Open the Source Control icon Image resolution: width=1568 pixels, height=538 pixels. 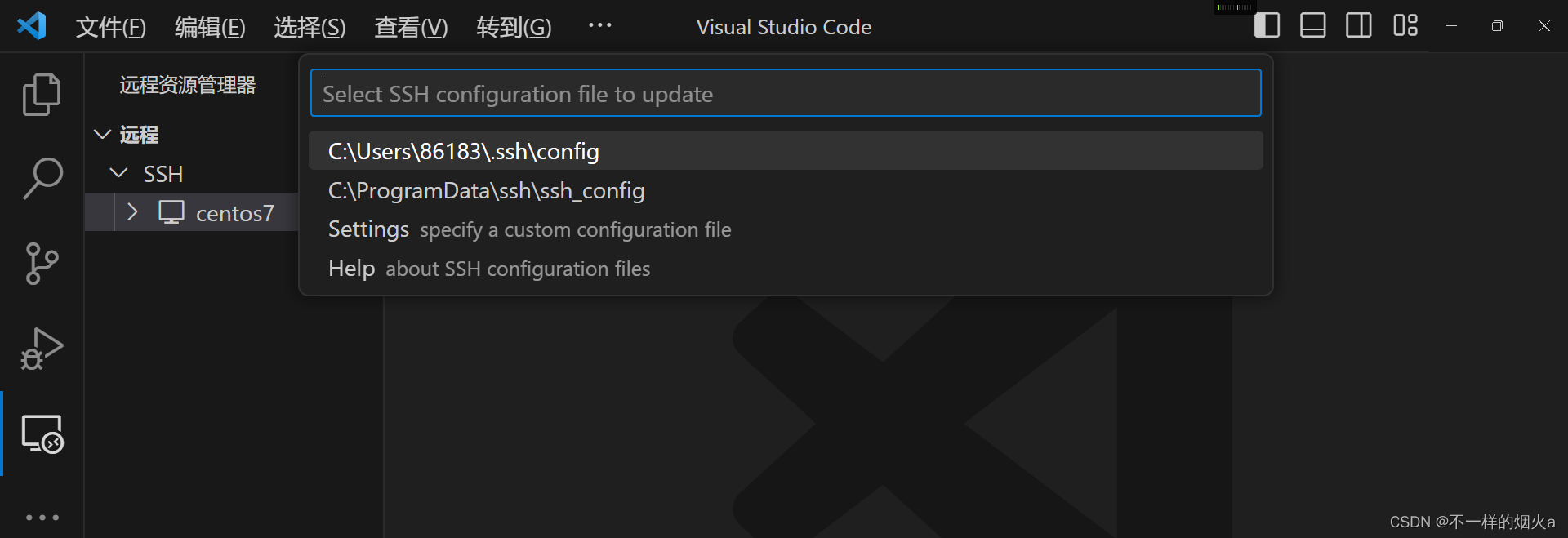tap(42, 264)
